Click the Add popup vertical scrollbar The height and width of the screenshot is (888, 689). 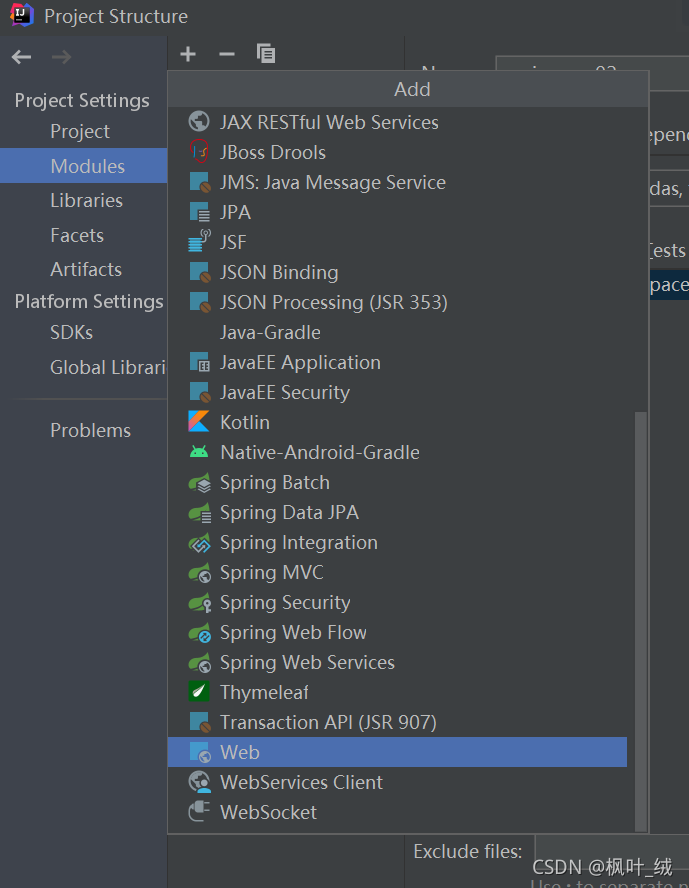640,621
